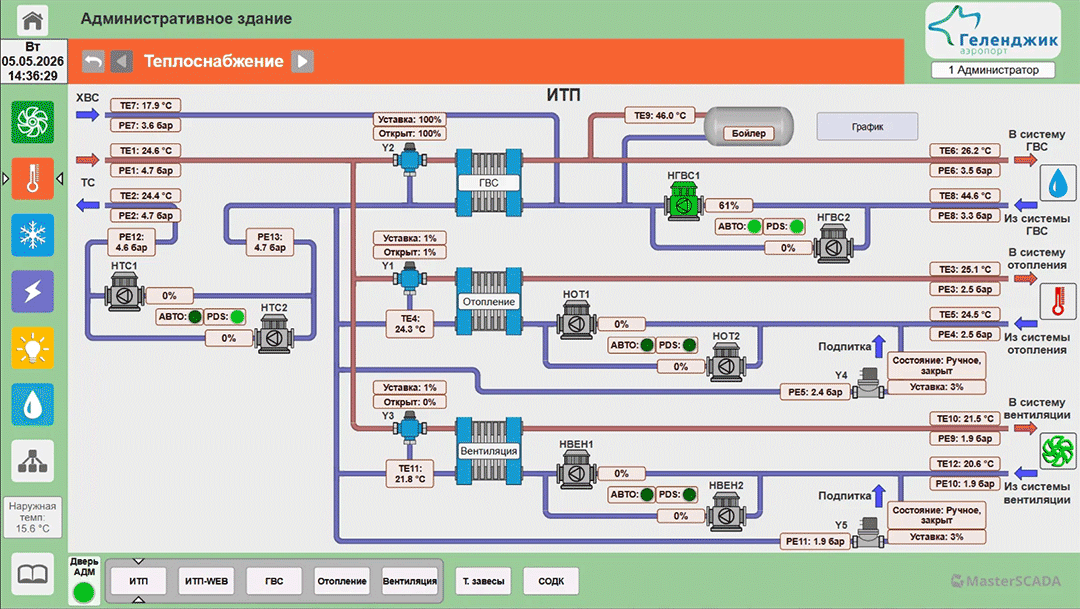This screenshot has width=1080, height=609.
Task: Open the ventilation fan sidebar icon
Action: (x=32, y=122)
